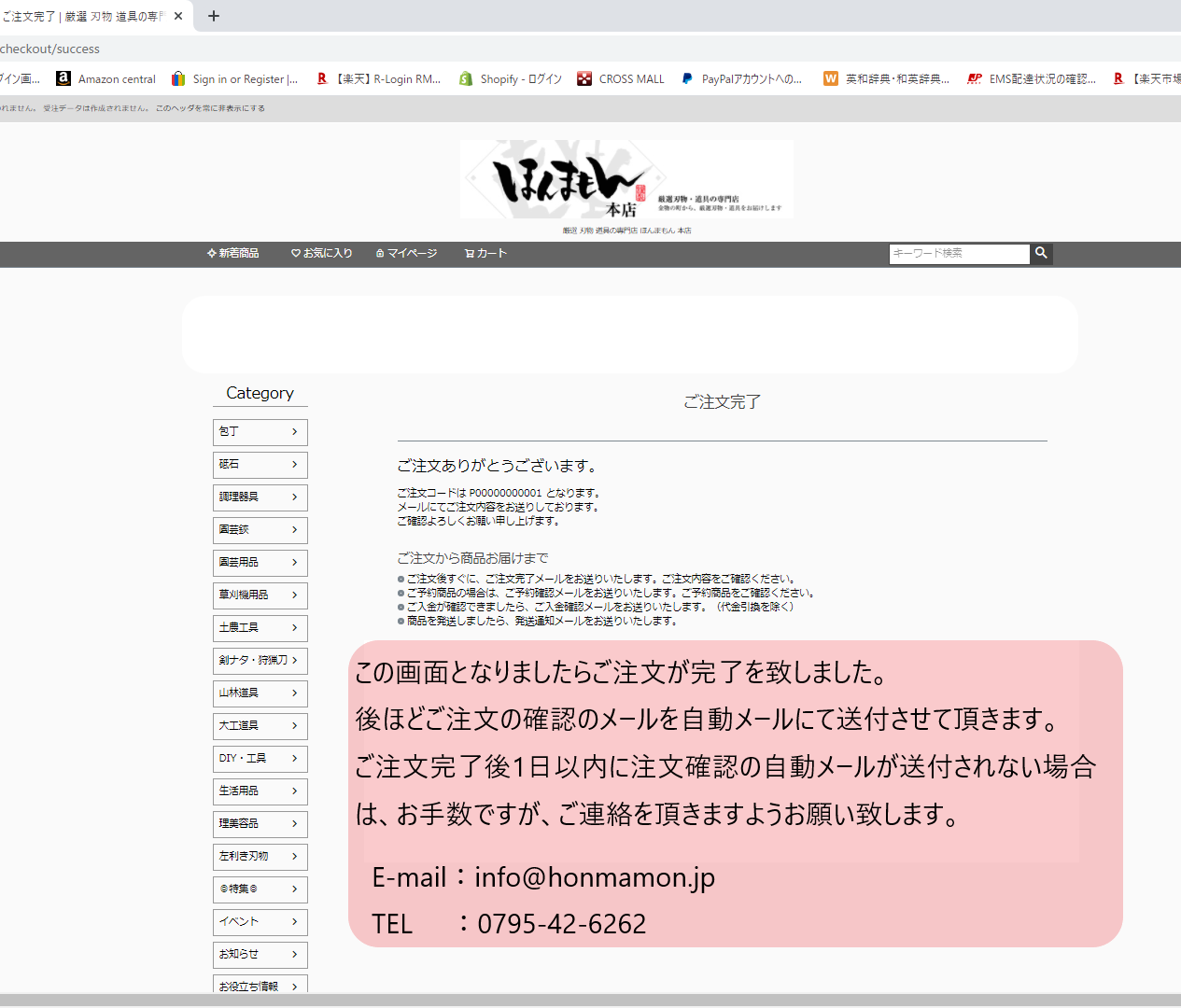1181x1008 pixels.
Task: Click the Amazon central bookmark icon
Action: [63, 78]
